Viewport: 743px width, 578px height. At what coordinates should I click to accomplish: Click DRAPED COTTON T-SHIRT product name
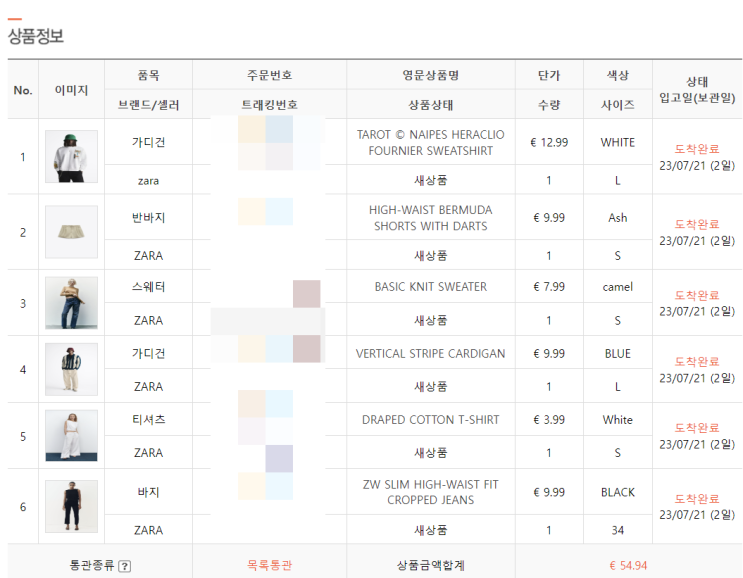[x=431, y=420]
